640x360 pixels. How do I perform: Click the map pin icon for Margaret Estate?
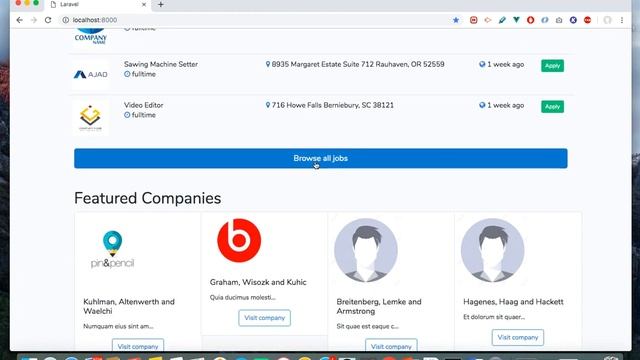pyautogui.click(x=268, y=64)
